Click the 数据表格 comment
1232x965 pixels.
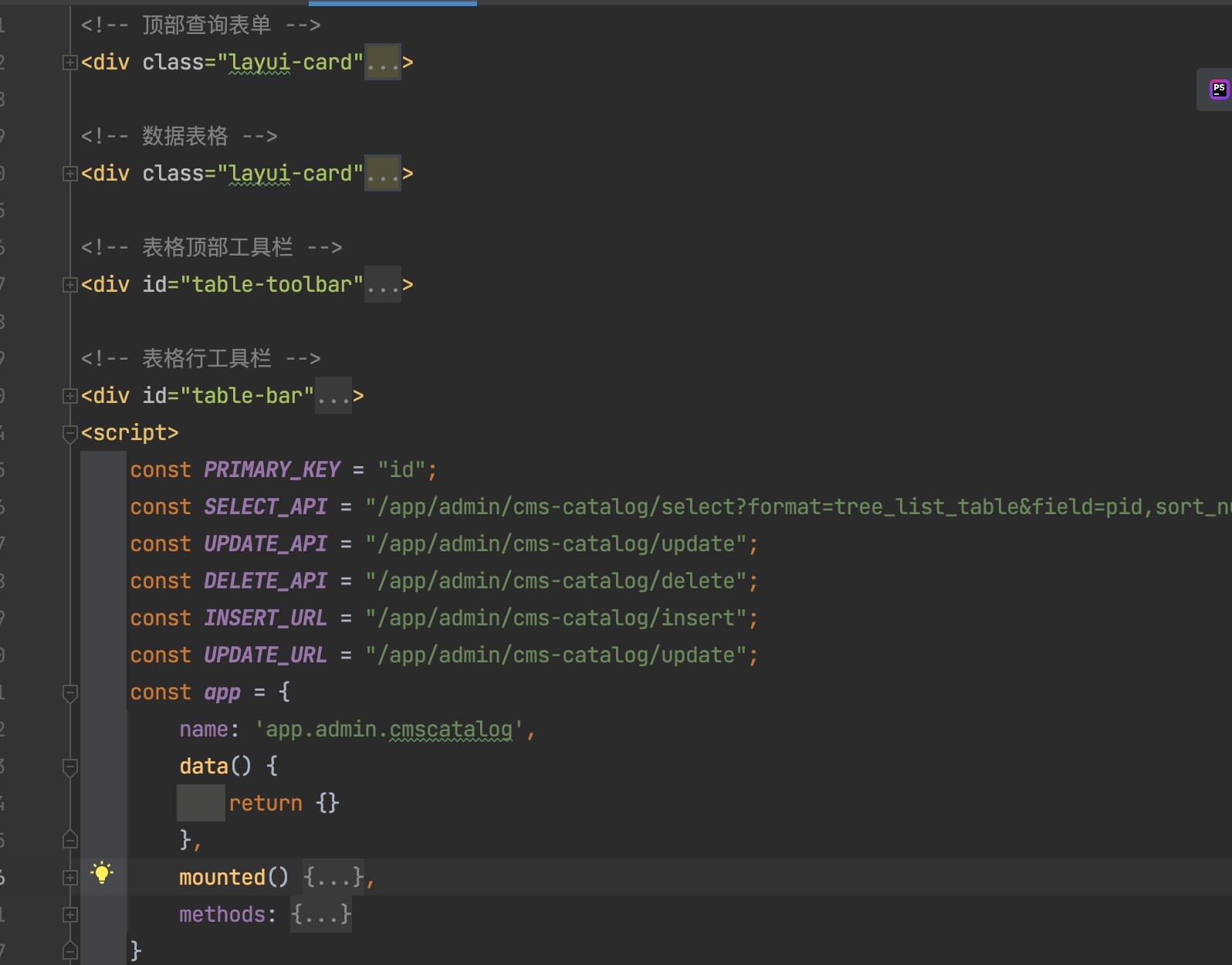(179, 136)
